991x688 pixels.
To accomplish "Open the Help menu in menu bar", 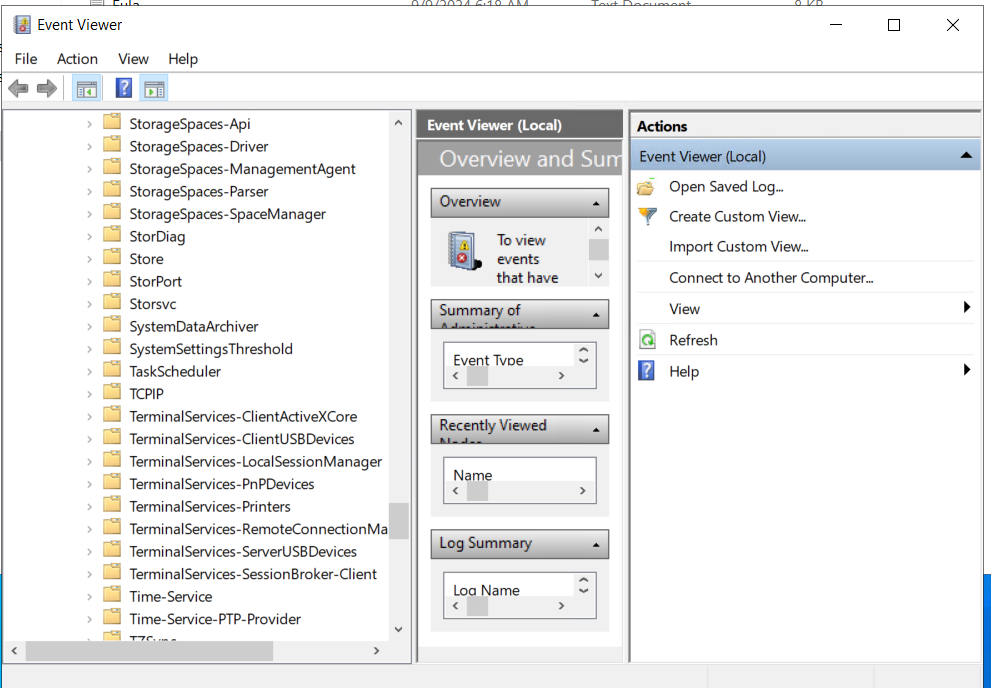I will 183,59.
